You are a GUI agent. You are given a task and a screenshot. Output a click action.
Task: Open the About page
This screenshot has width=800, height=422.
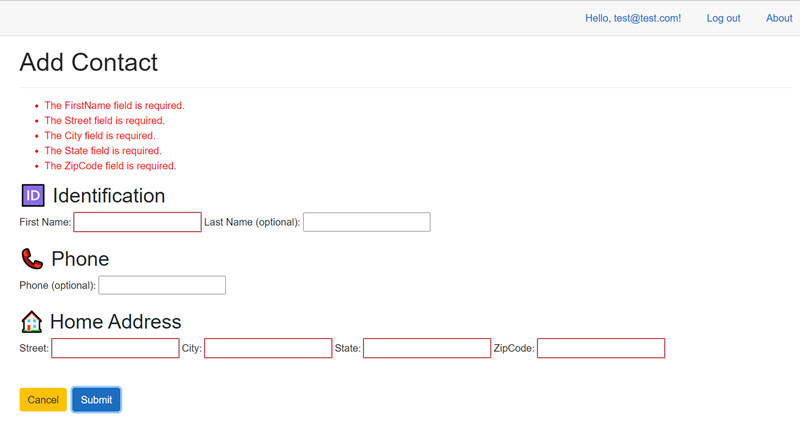779,18
